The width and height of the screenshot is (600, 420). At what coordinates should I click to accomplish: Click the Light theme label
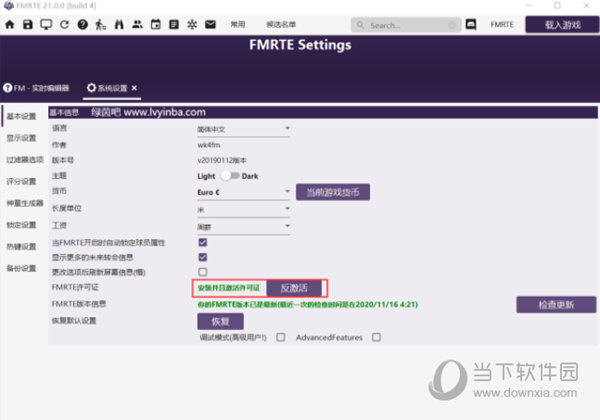point(206,176)
